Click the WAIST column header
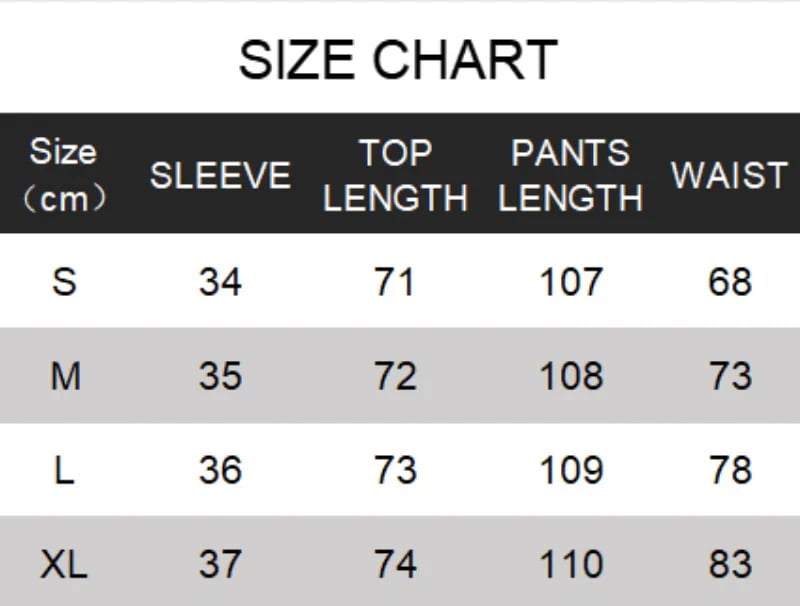The image size is (800, 606). coord(730,175)
